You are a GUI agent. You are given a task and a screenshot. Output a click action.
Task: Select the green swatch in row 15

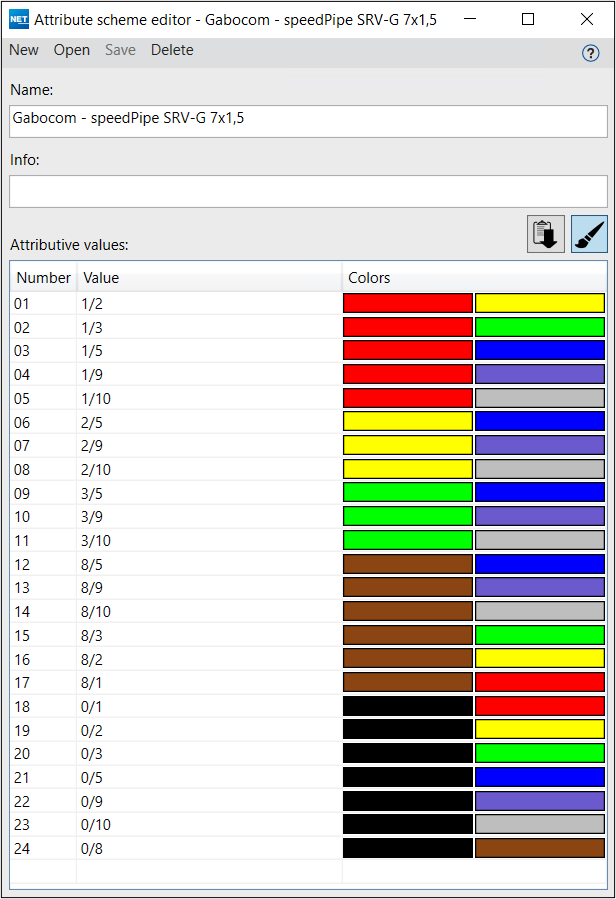(540, 635)
